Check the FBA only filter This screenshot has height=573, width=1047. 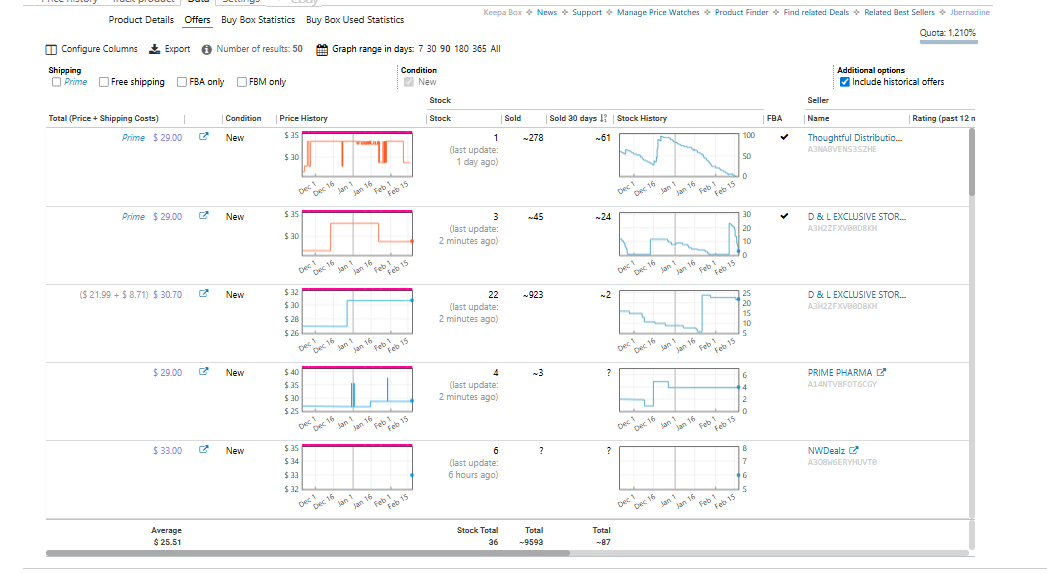[x=182, y=82]
